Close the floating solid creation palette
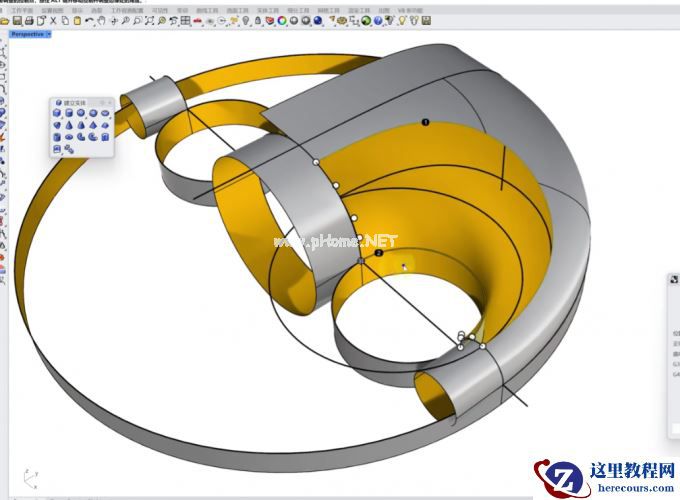Image resolution: width=680 pixels, height=500 pixels. 107,102
